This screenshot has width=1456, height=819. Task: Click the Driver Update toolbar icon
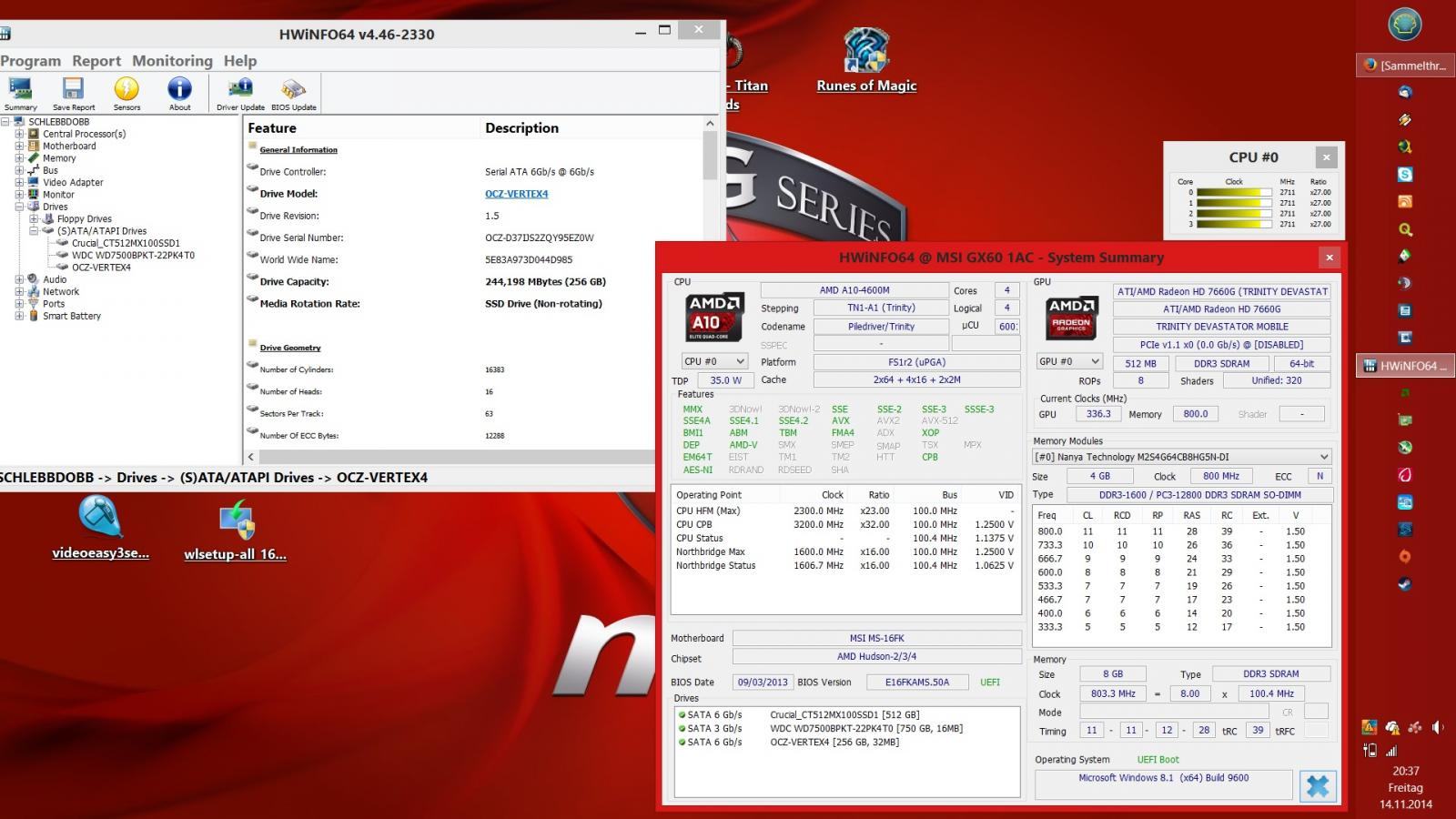tap(240, 94)
